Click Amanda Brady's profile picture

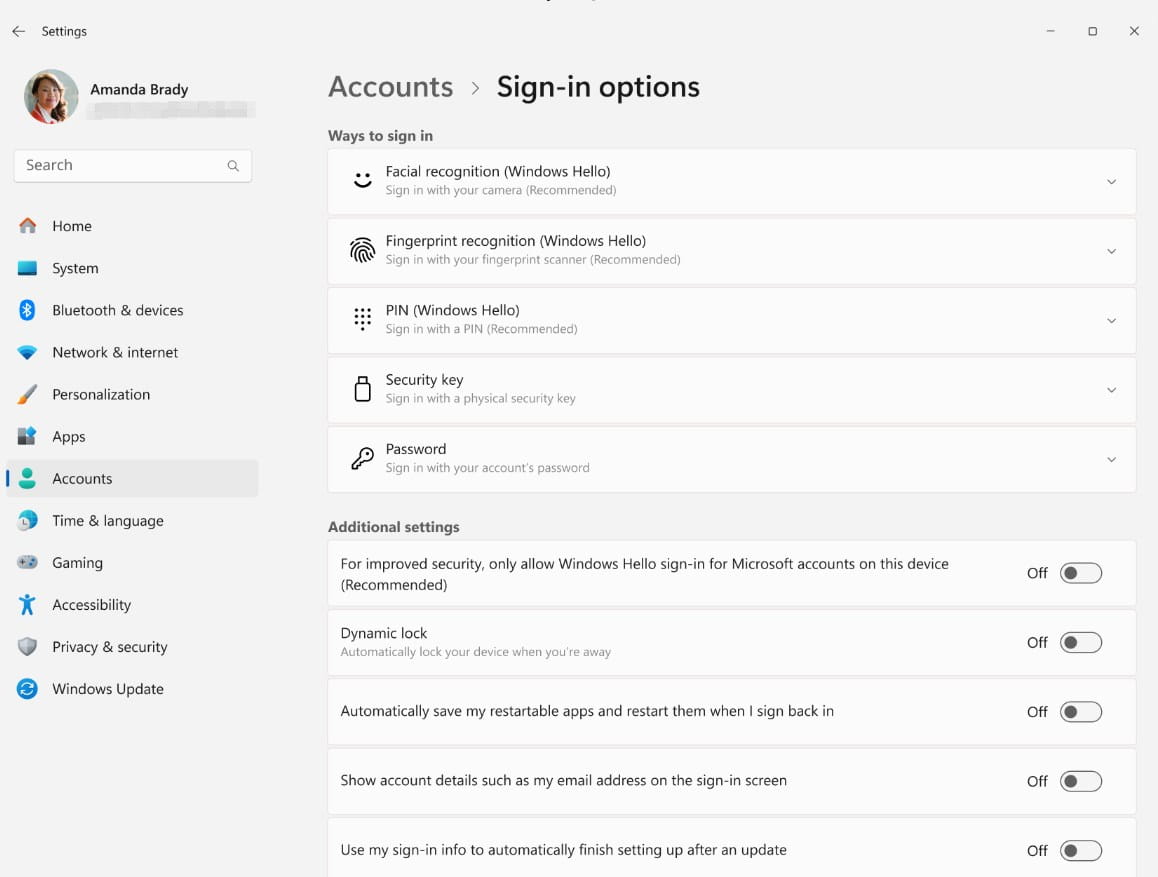pyautogui.click(x=51, y=97)
